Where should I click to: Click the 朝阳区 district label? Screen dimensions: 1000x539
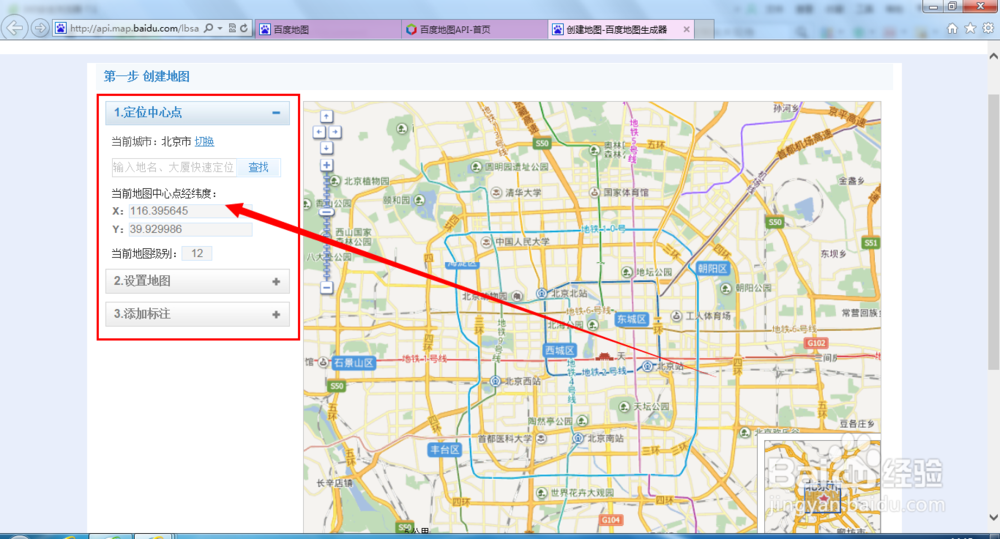712,269
